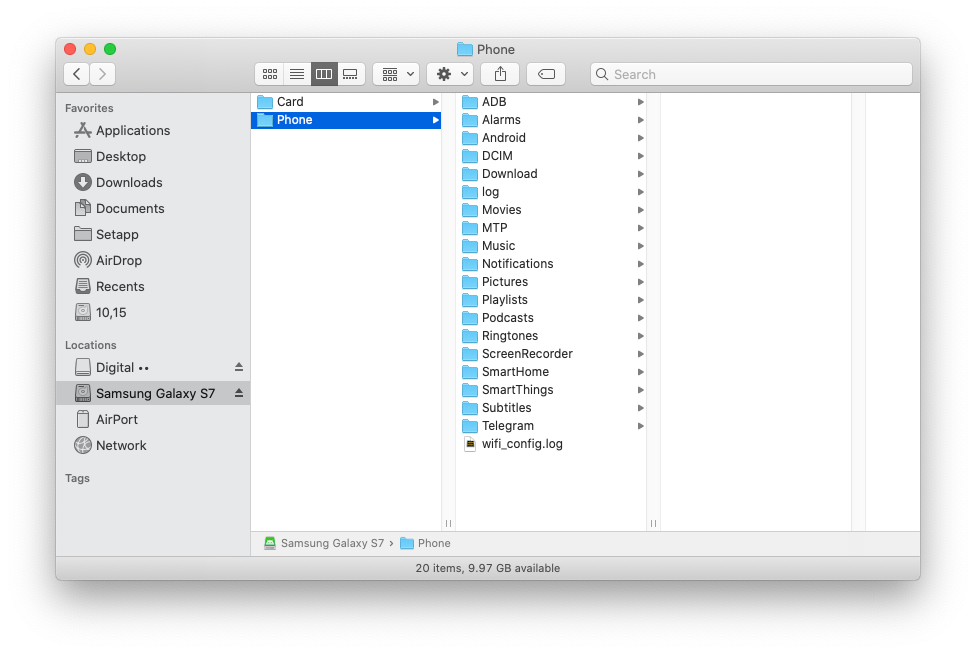Screen dimensions: 976x654
Task: Open the ScreenRecorder folder
Action: (551, 354)
